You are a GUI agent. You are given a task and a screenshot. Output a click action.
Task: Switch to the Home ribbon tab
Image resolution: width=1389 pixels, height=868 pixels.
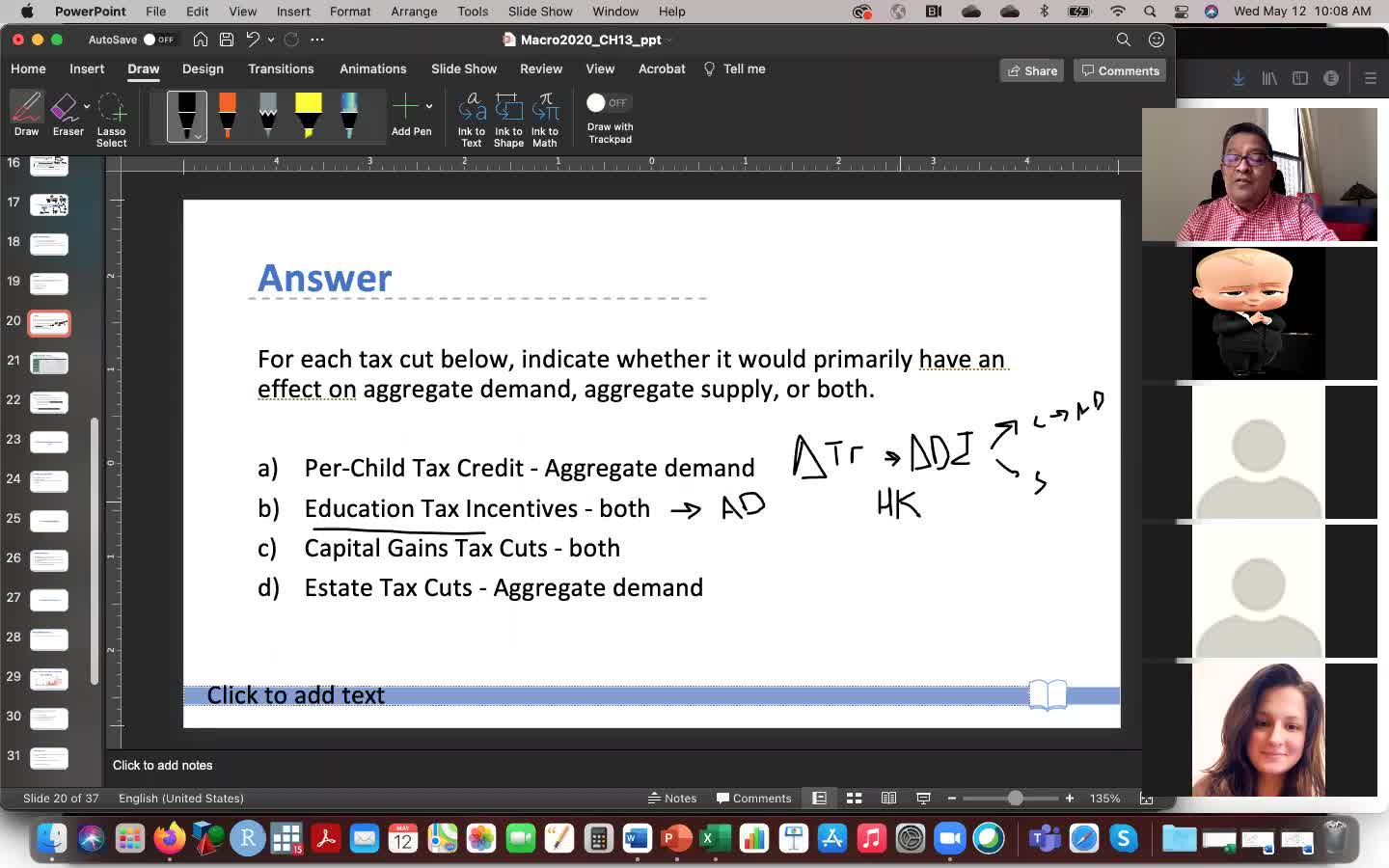click(x=28, y=69)
